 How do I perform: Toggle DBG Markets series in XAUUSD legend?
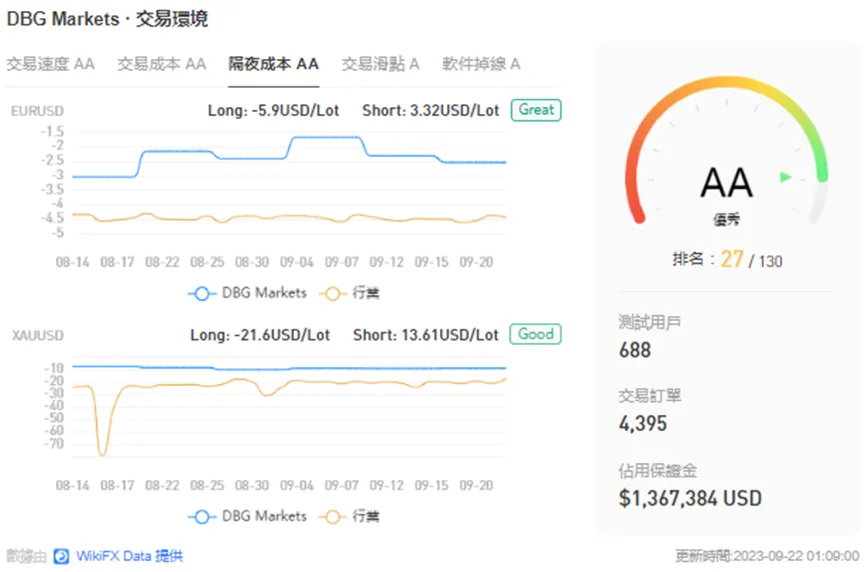point(247,516)
